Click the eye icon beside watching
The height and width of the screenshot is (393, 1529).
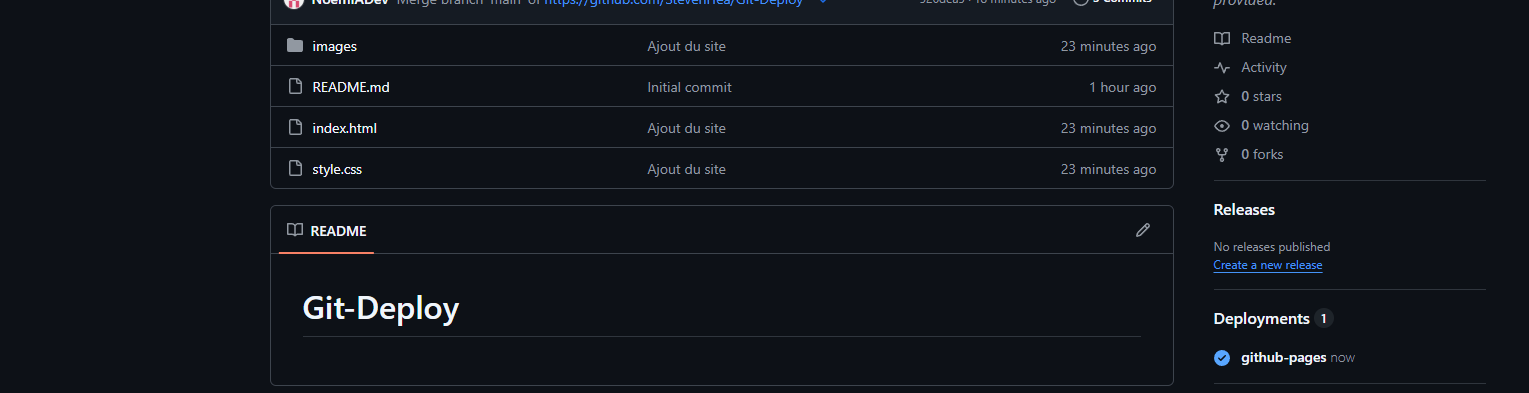coord(1221,125)
